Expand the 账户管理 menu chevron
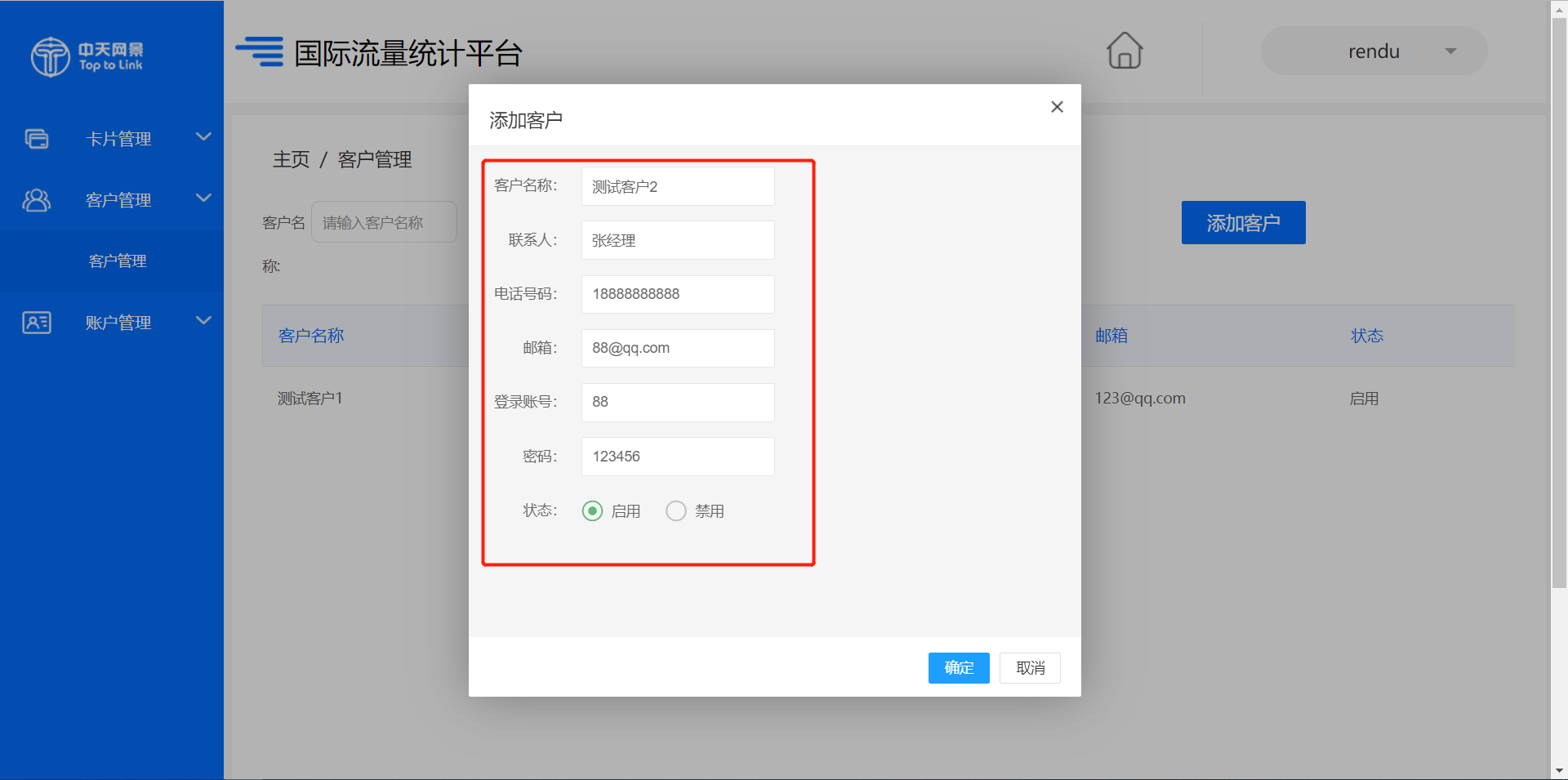This screenshot has width=1568, height=780. [x=204, y=321]
